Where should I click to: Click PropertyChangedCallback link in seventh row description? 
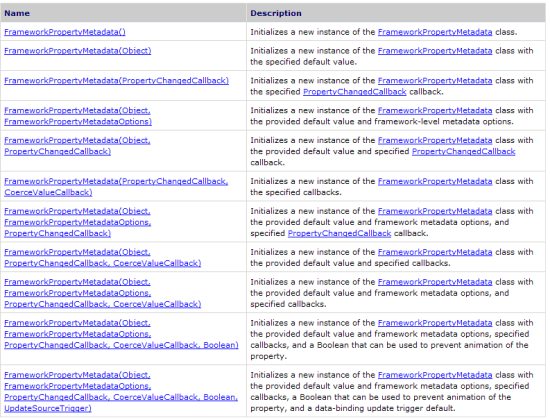coord(339,233)
